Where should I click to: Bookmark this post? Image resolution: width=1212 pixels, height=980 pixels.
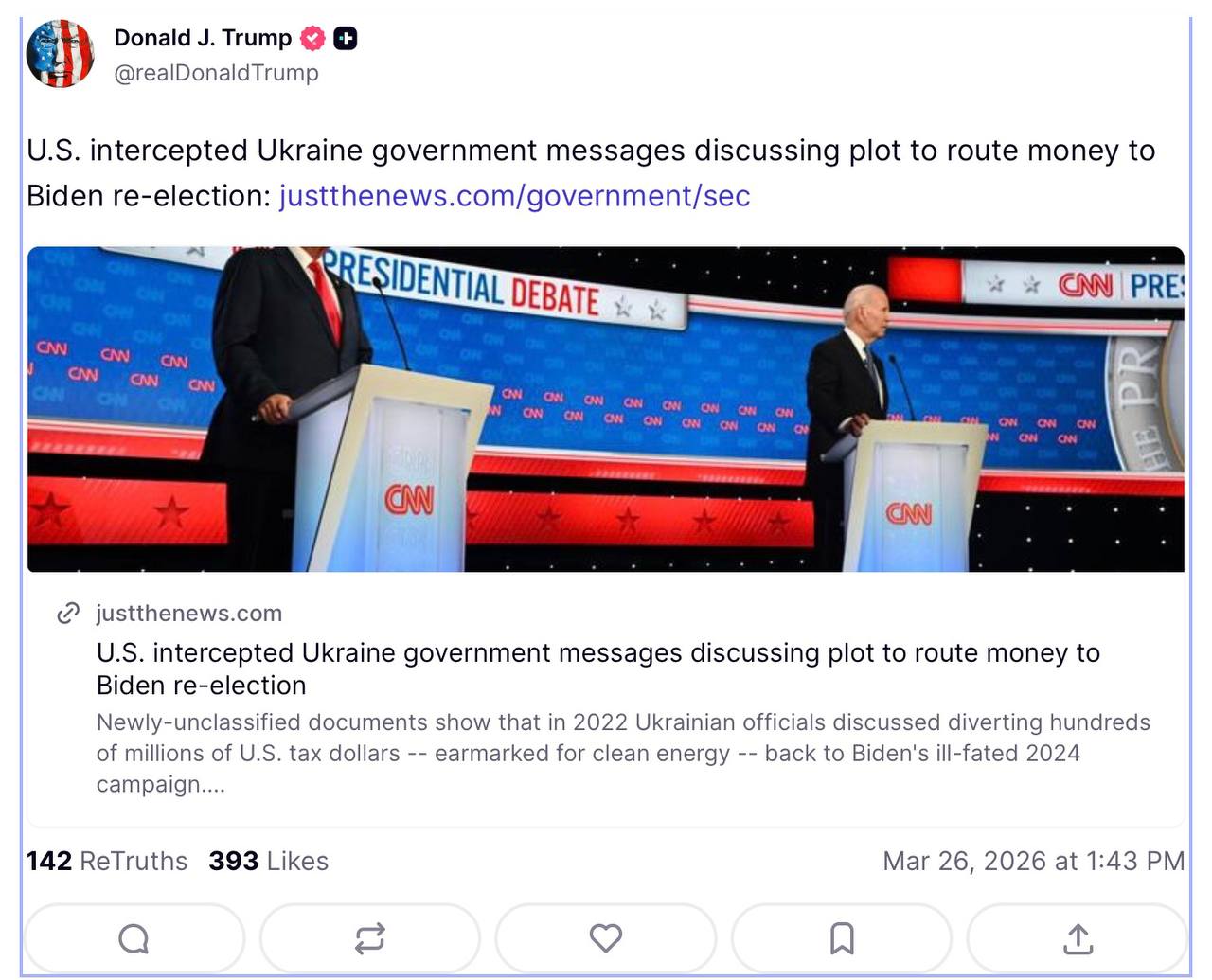(x=841, y=938)
